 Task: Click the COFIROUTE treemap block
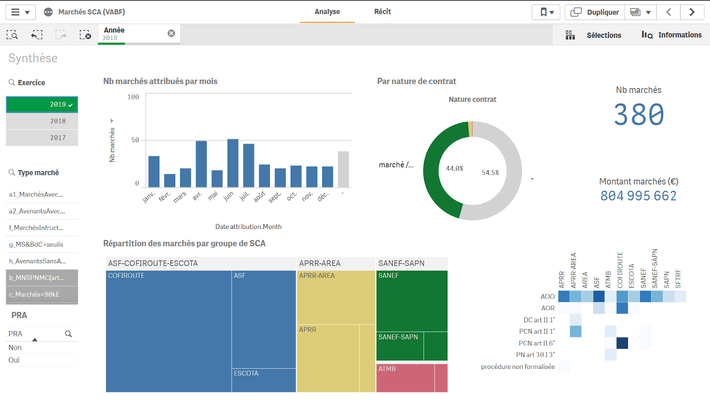[168, 331]
